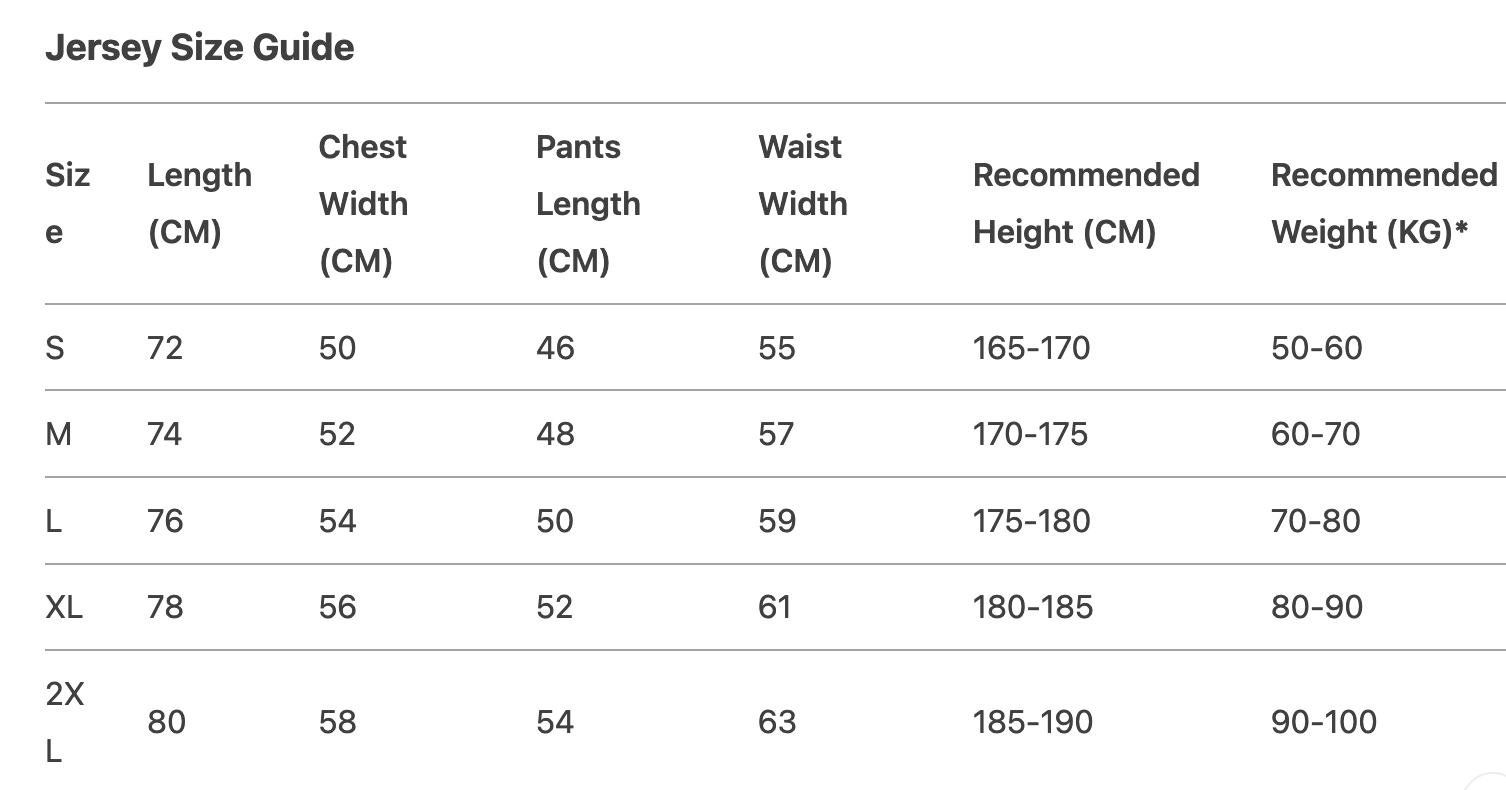Click the Recommended Height (CM) header

point(1086,203)
